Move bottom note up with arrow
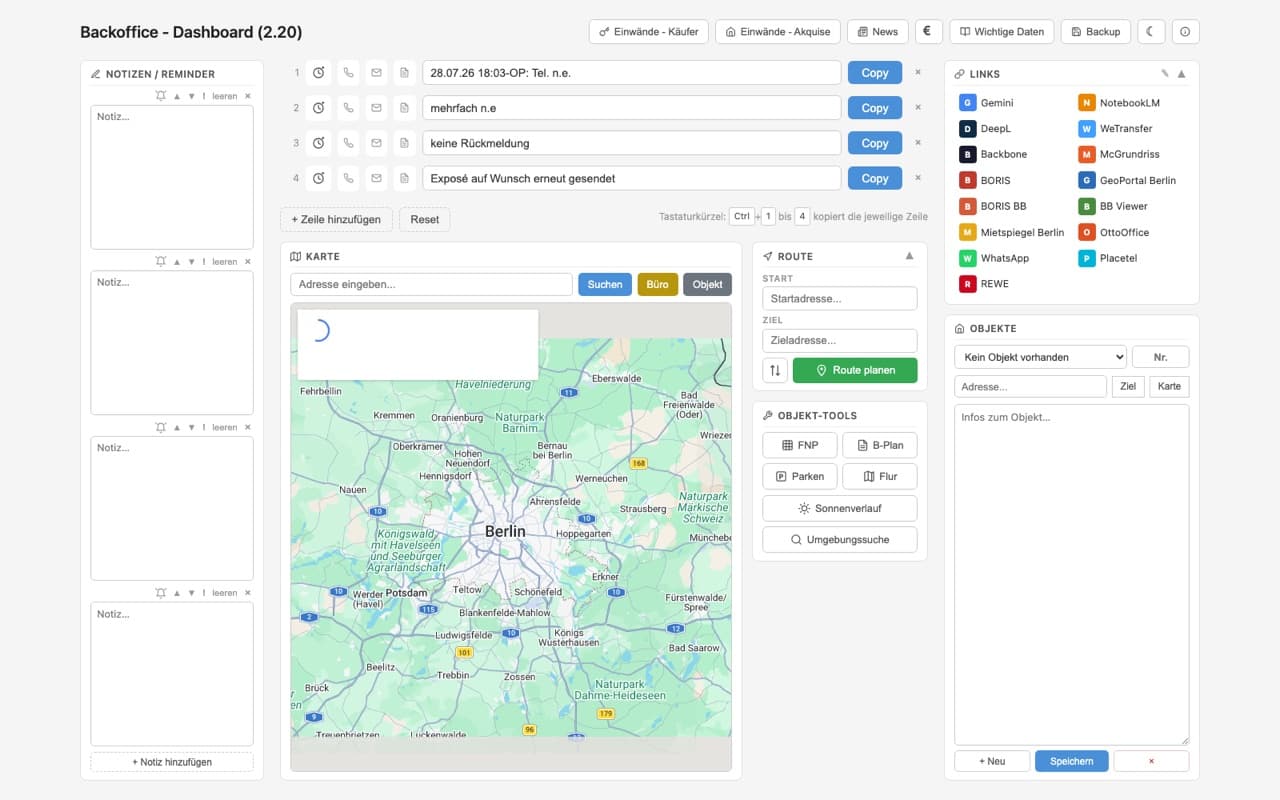Image resolution: width=1280 pixels, height=800 pixels. point(177,593)
